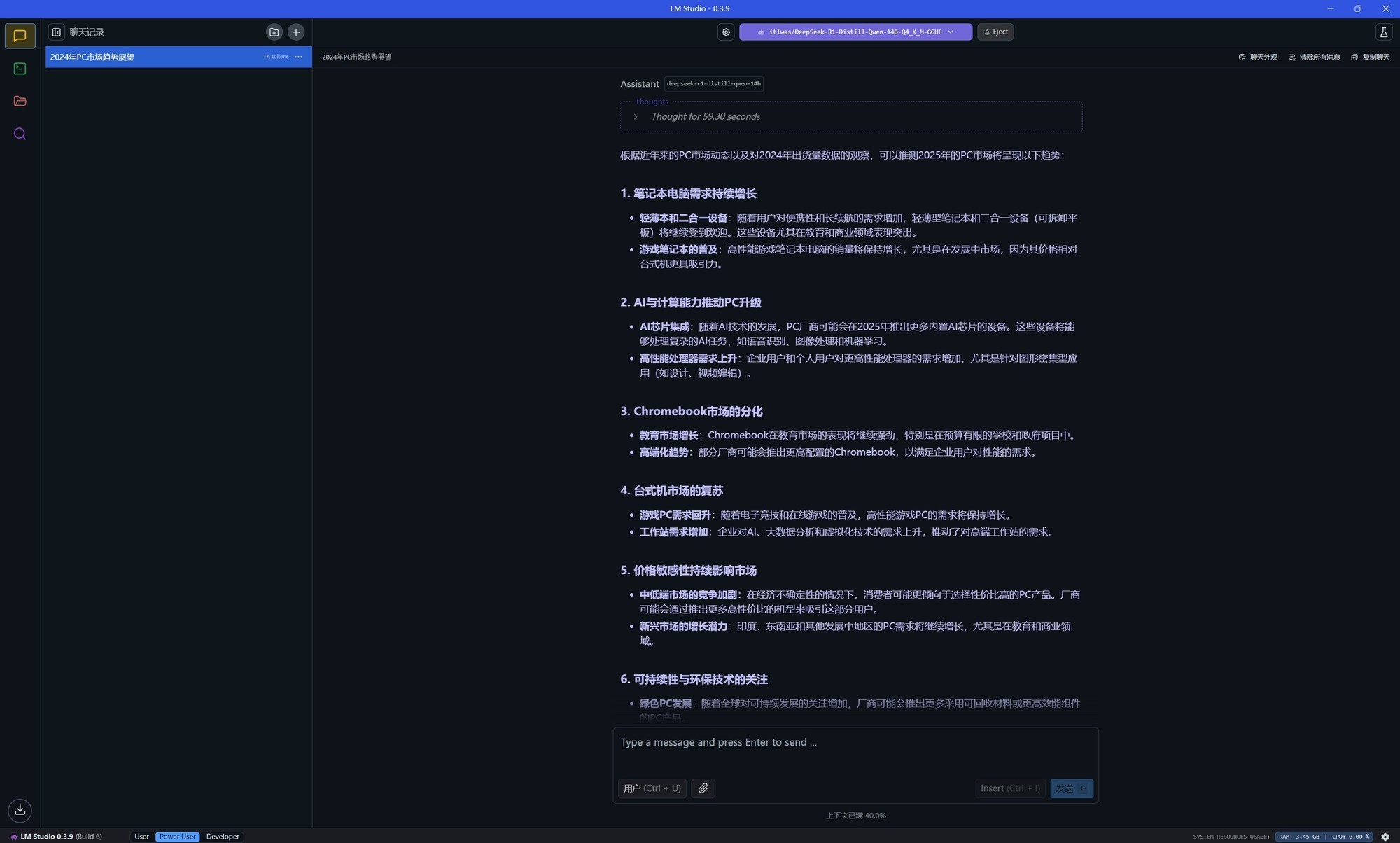1400x843 pixels.
Task: Select Power User mode
Action: pyautogui.click(x=177, y=837)
